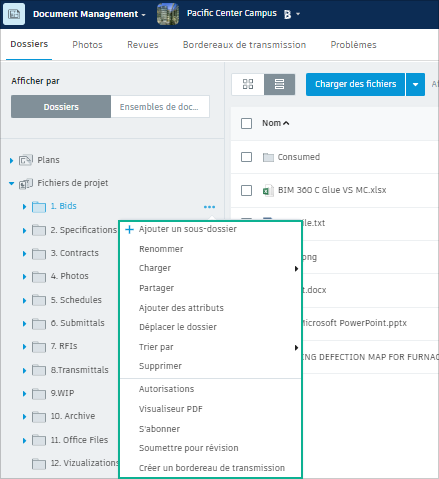Click the 3. Contracts folder icon
The image size is (439, 479).
39,254
